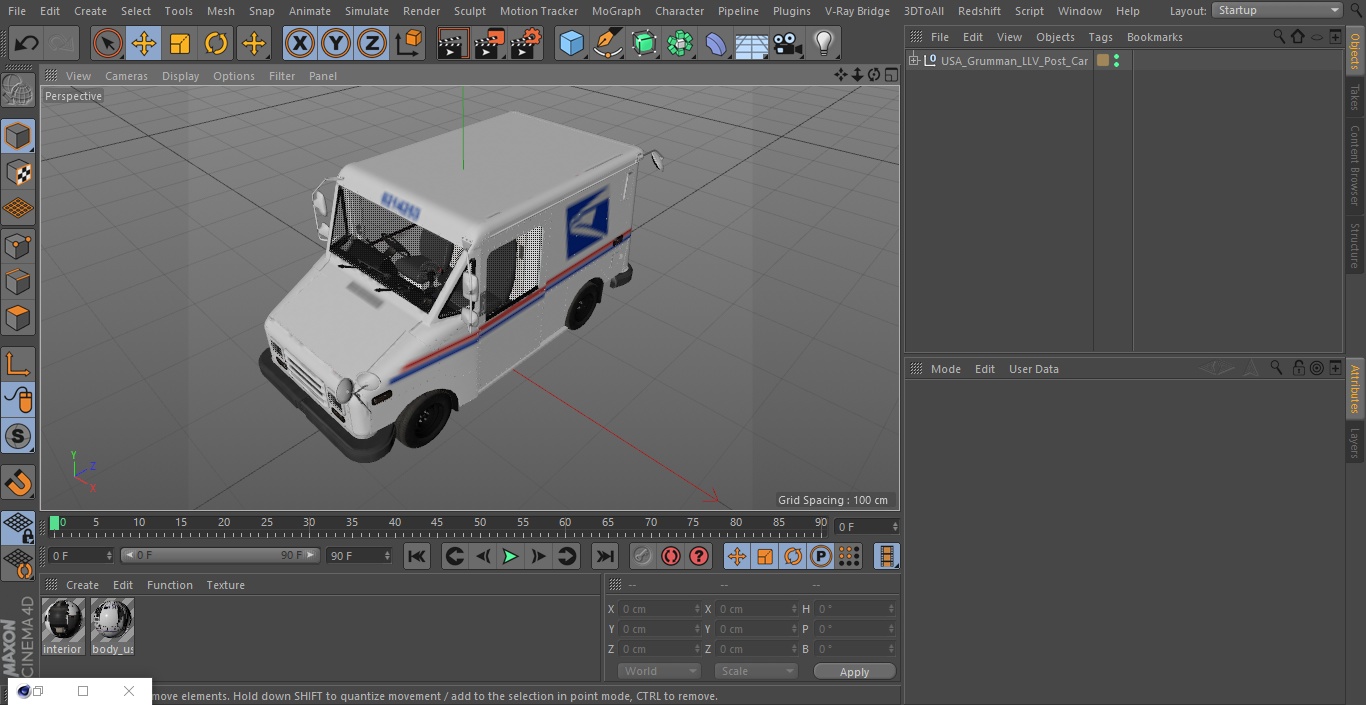The height and width of the screenshot is (705, 1366).
Task: Switch to Content Browser side tab
Action: (1355, 165)
